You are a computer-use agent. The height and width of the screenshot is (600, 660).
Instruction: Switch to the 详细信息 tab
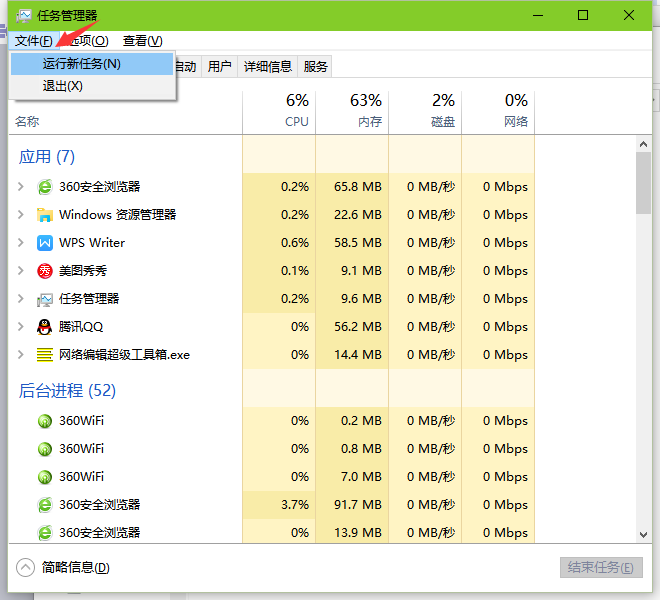[268, 67]
